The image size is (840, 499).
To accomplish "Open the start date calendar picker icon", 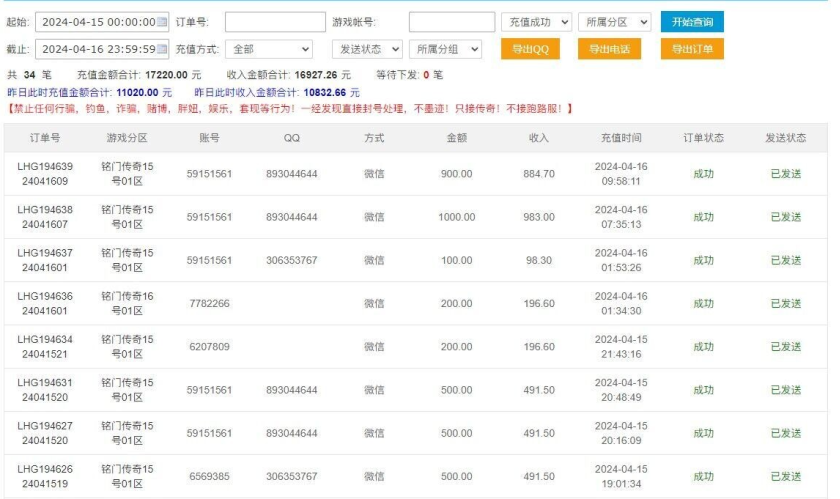I will click(x=162, y=22).
